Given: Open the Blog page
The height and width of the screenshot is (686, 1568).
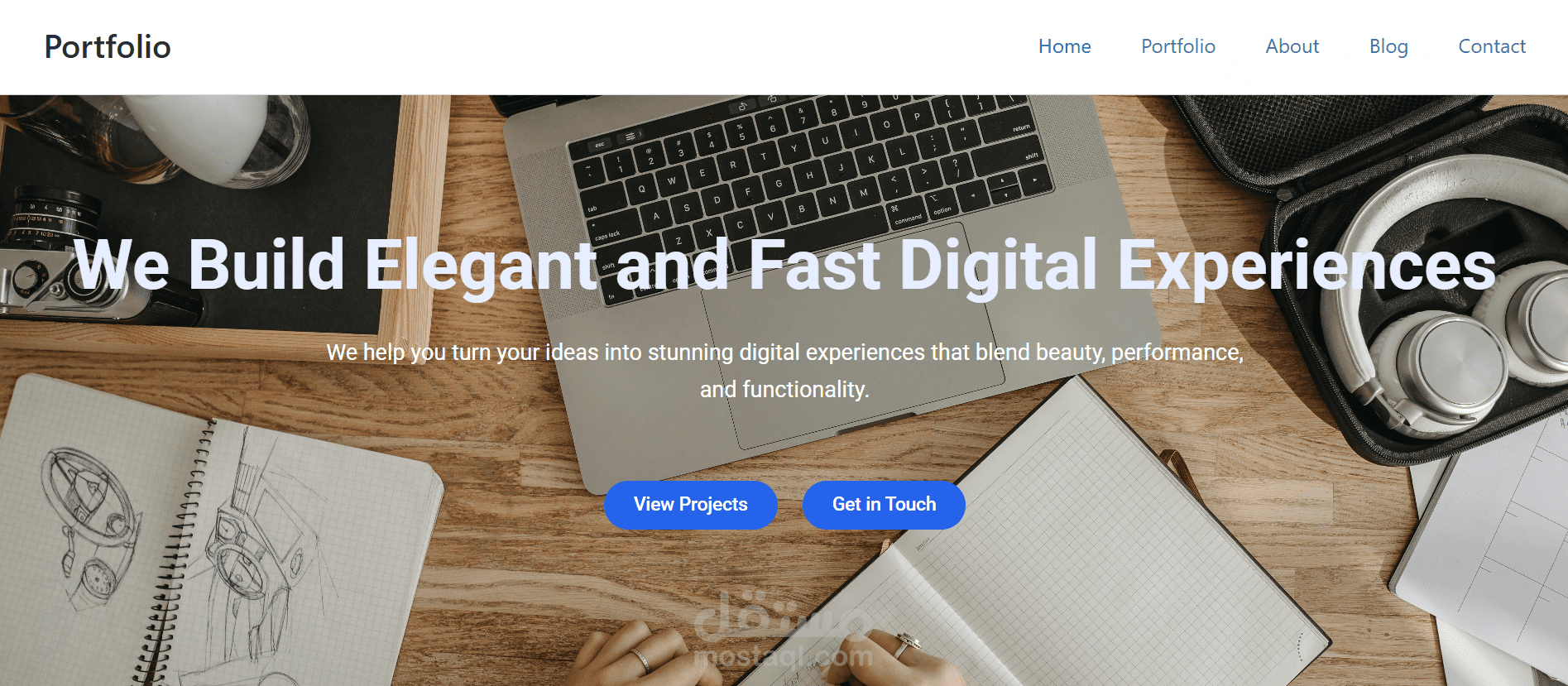Looking at the screenshot, I should coord(1388,46).
